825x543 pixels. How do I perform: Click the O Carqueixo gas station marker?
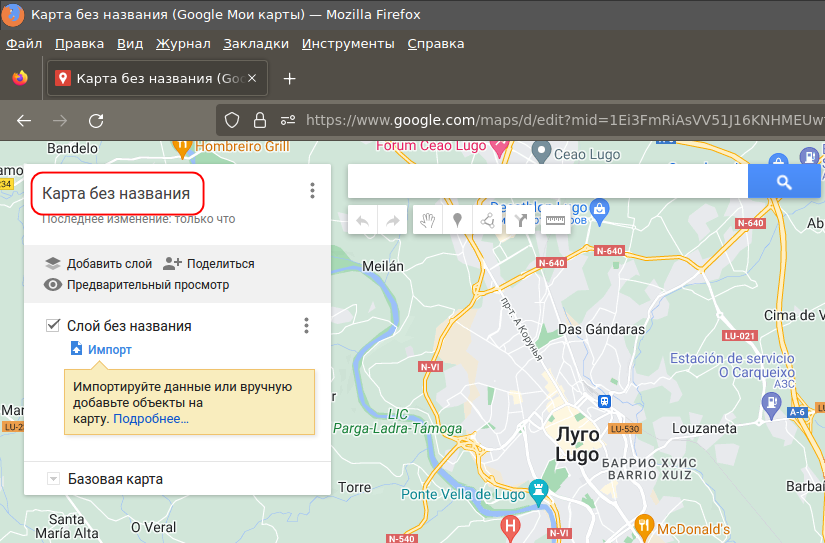click(x=771, y=405)
